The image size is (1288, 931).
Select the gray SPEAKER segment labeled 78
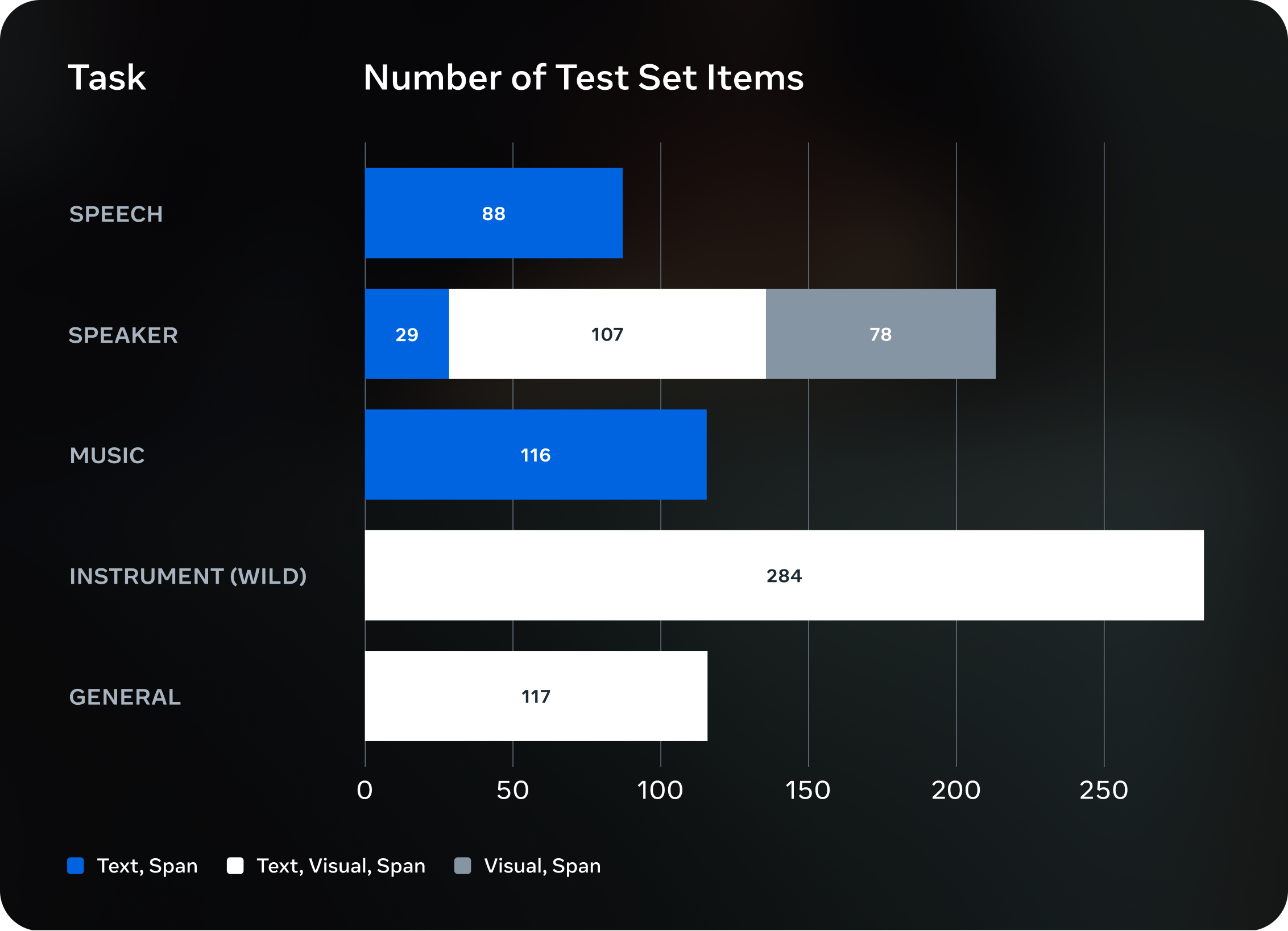(880, 334)
